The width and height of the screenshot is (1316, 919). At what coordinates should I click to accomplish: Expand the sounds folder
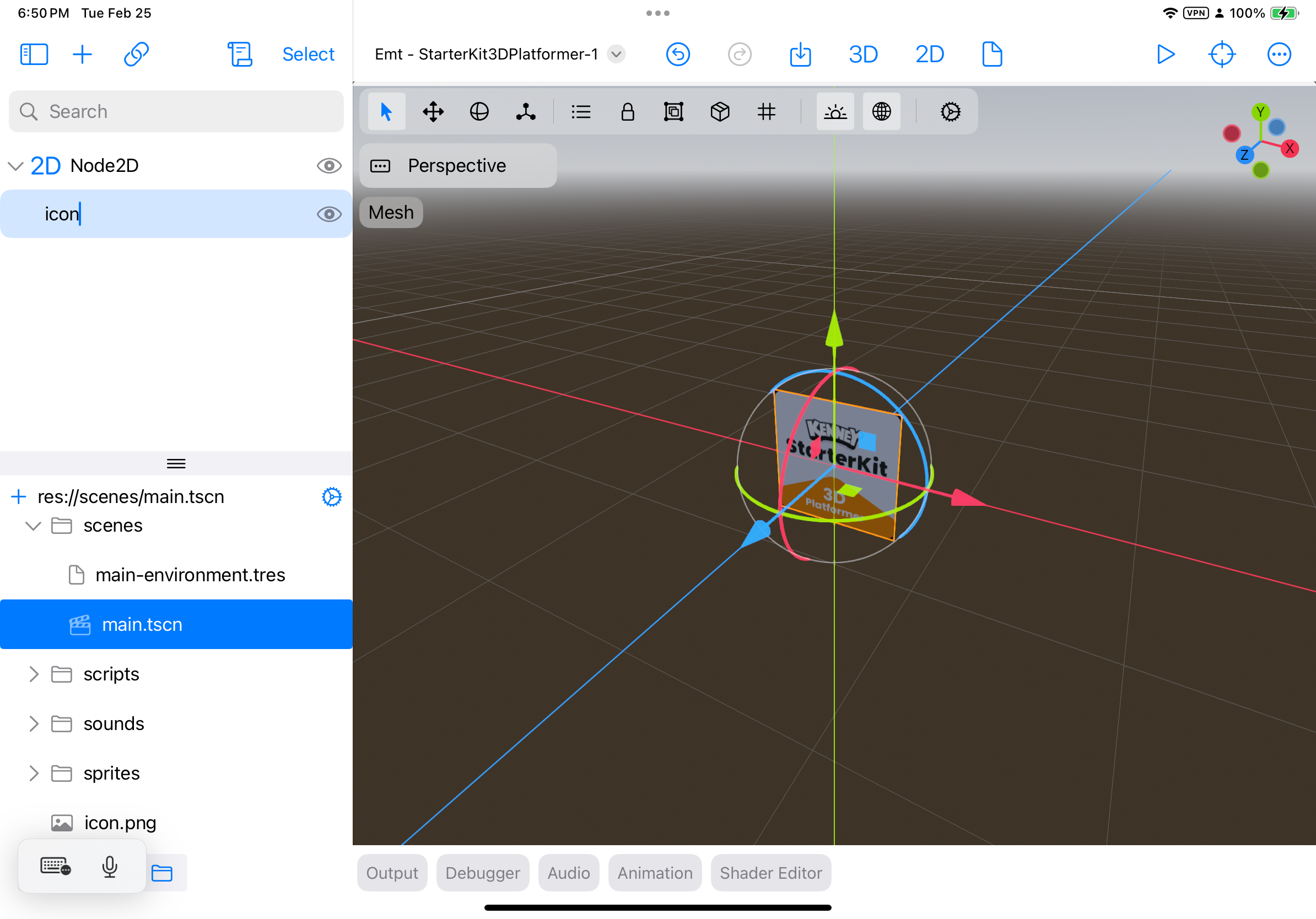coord(33,723)
